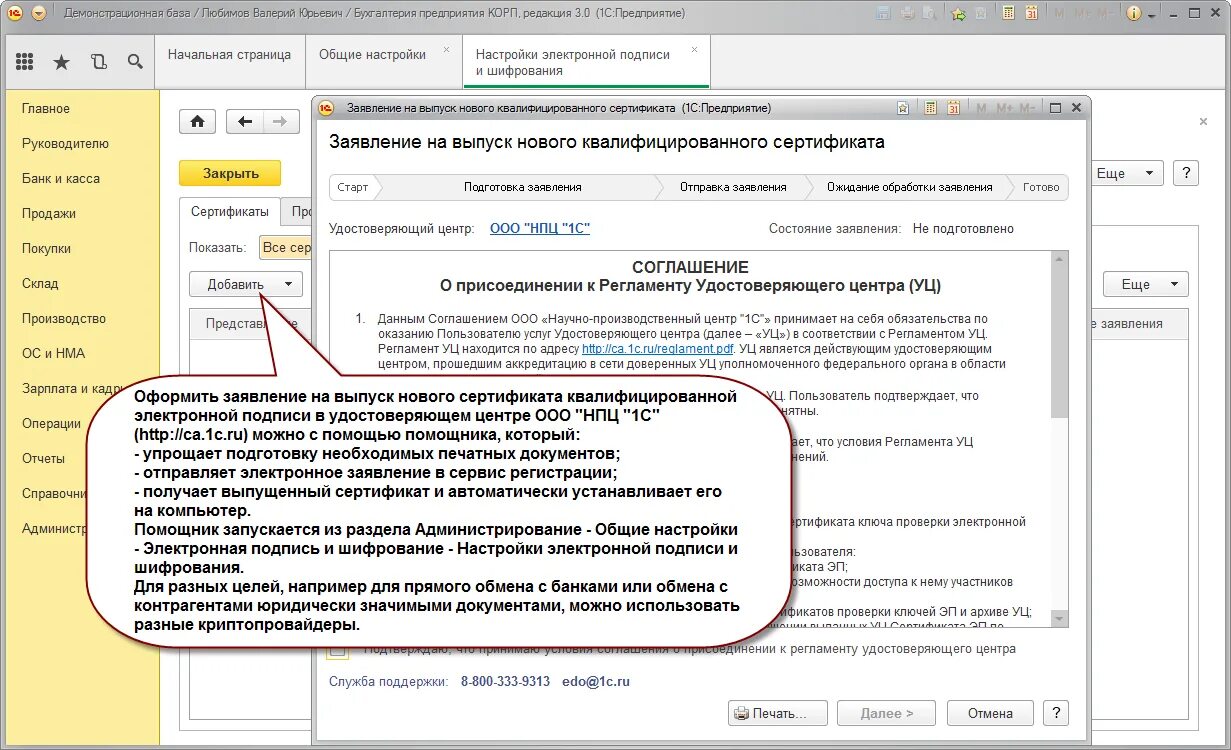The width and height of the screenshot is (1231, 750).
Task: Click the Подготовка заявления wizard step
Action: pyautogui.click(x=521, y=187)
